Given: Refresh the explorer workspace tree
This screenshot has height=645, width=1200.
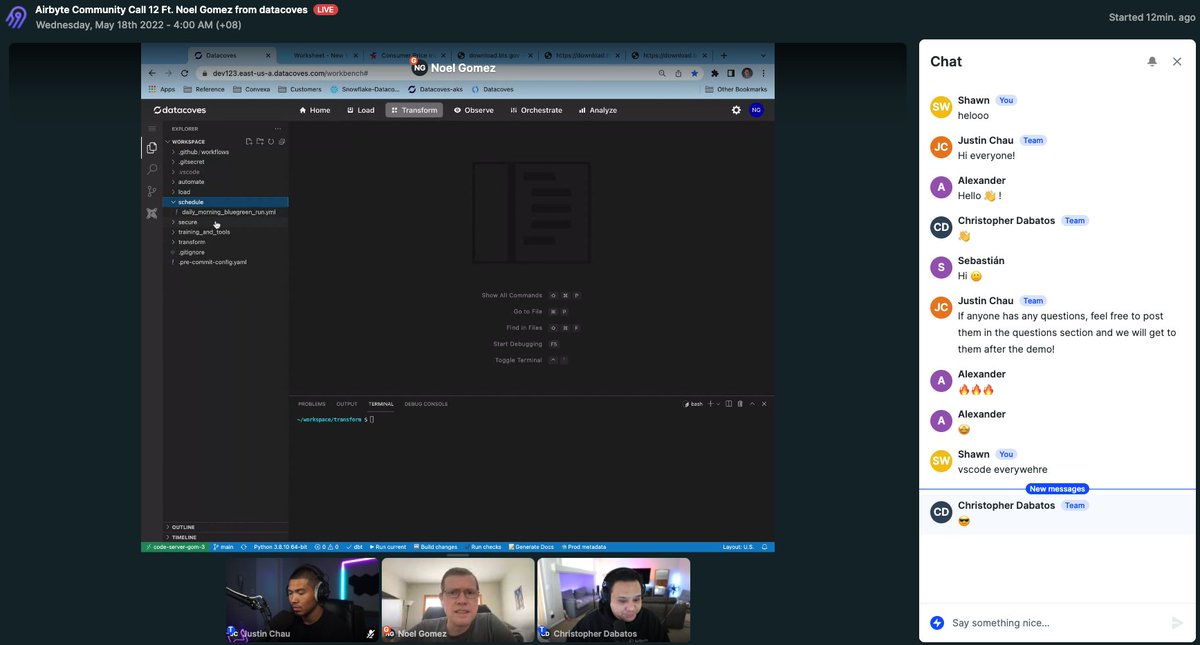Looking at the screenshot, I should 271,141.
